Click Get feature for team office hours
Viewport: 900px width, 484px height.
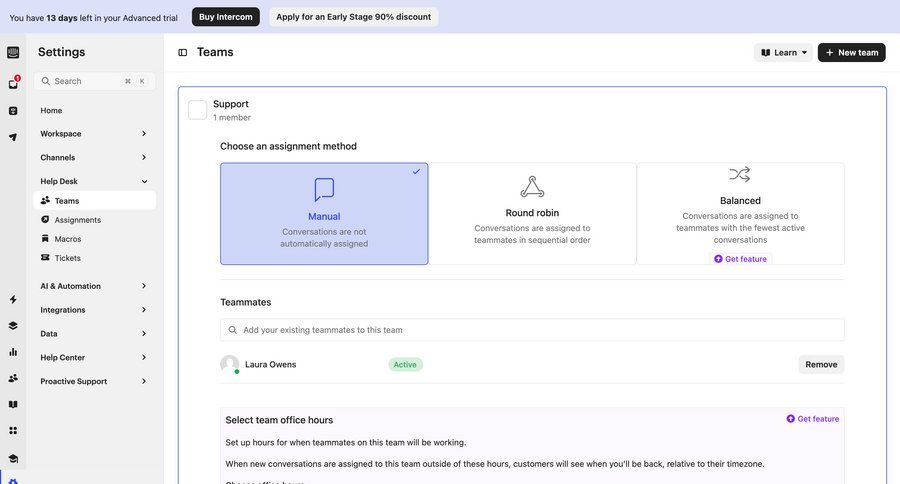[x=813, y=419]
